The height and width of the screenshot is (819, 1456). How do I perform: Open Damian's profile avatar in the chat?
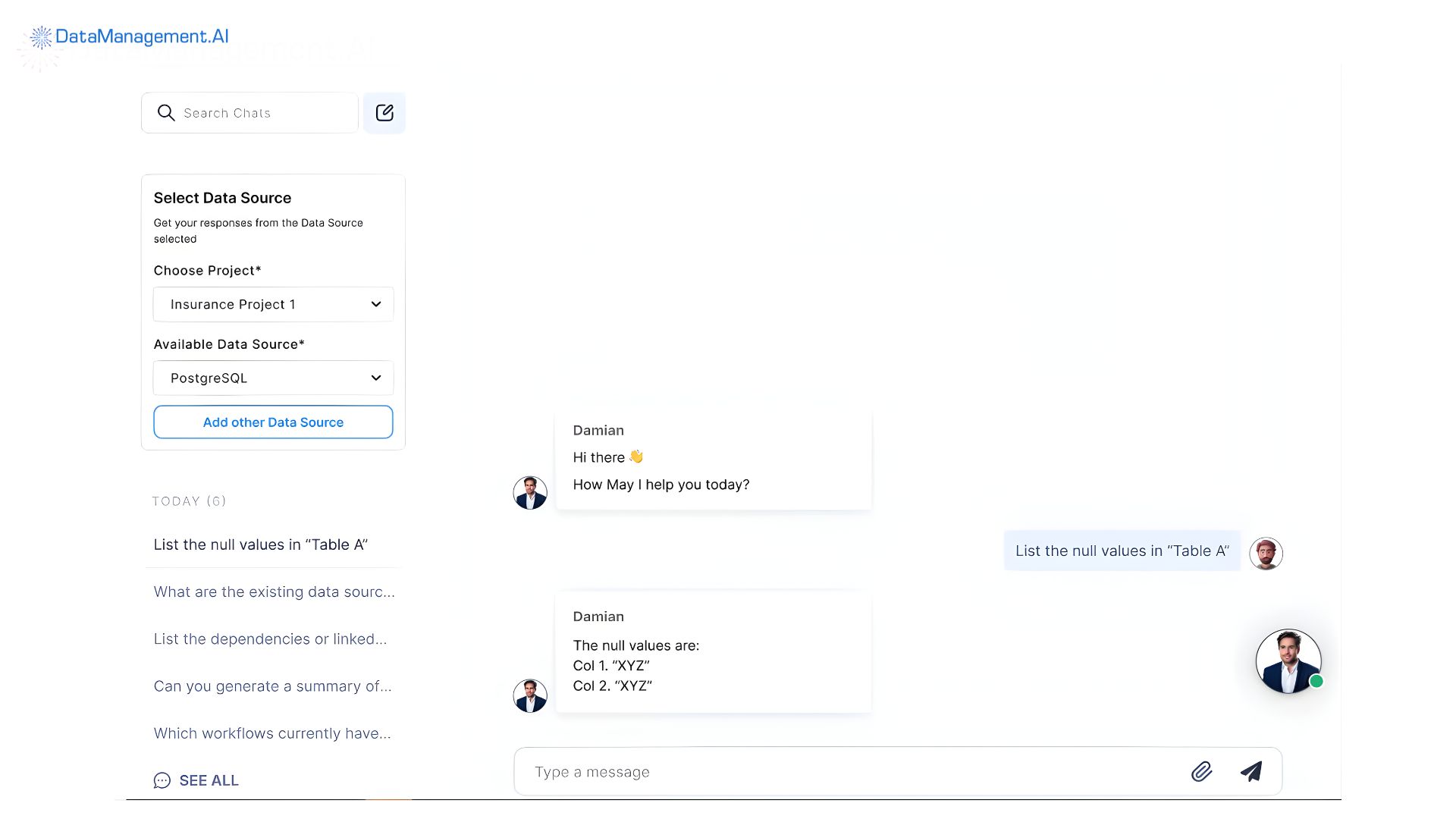pyautogui.click(x=530, y=492)
